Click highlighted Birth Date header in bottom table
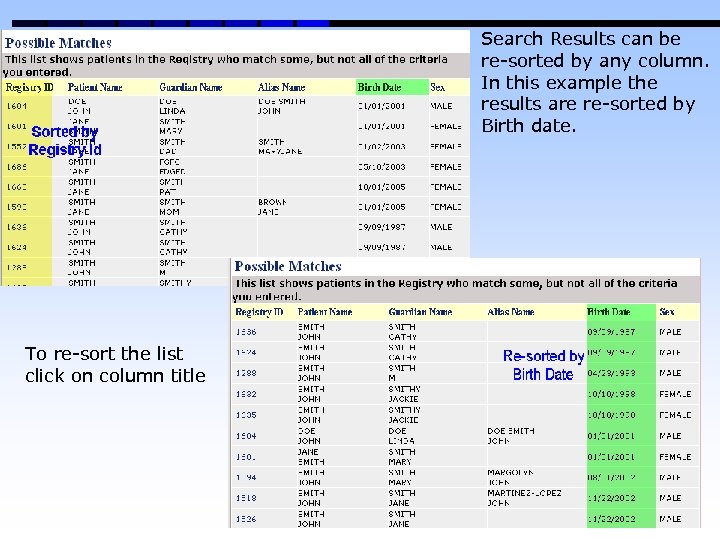Screen dimensions: 720x540 (609, 312)
